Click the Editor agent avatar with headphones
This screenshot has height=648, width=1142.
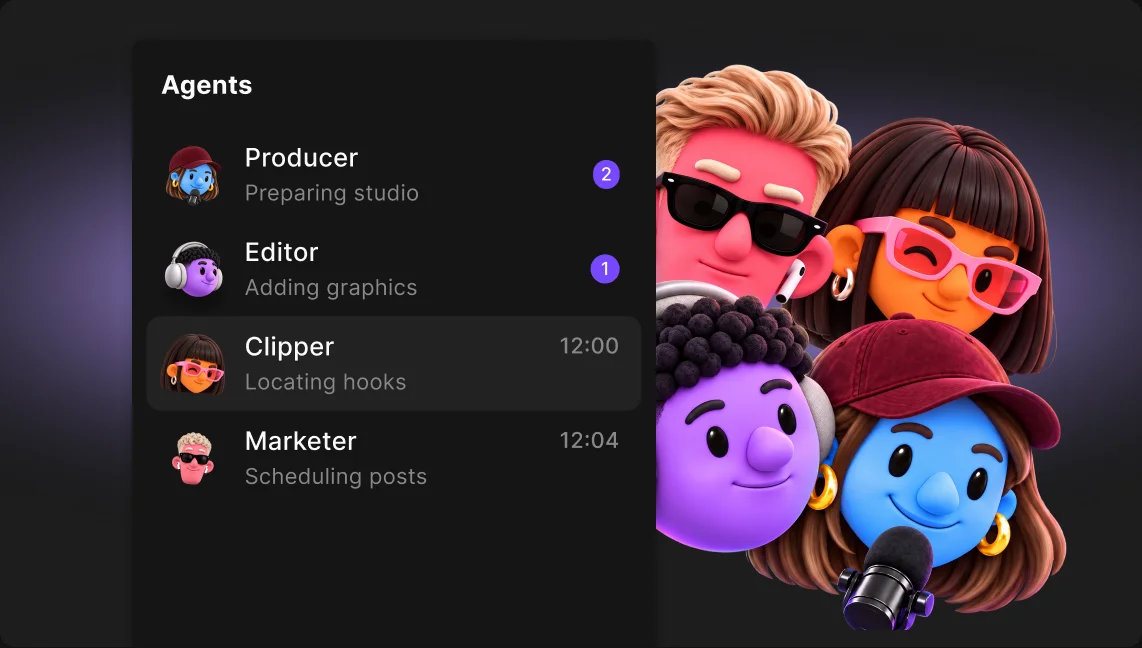click(193, 269)
